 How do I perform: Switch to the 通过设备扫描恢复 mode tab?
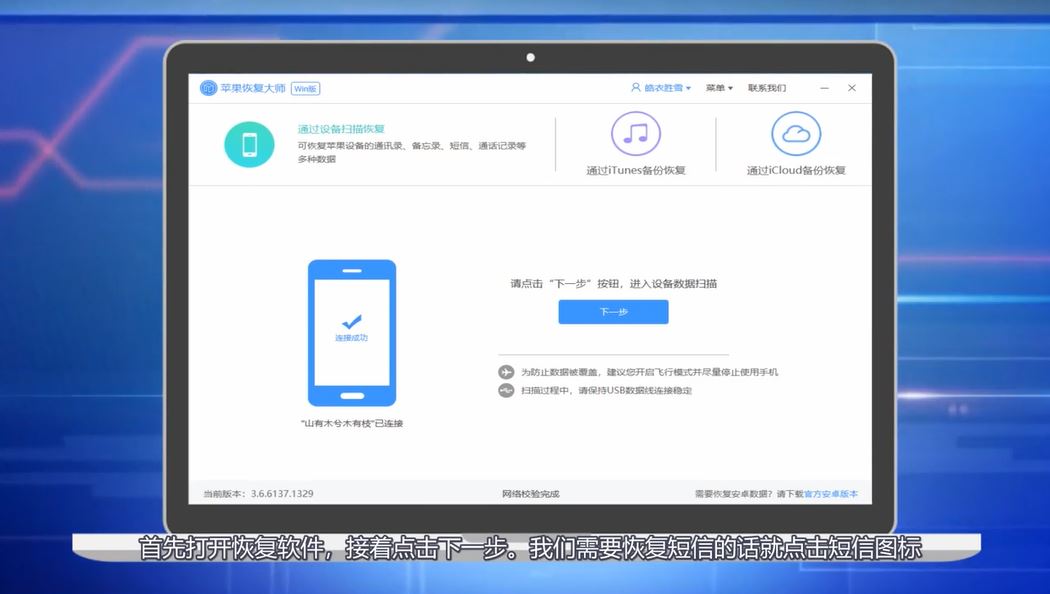click(342, 128)
